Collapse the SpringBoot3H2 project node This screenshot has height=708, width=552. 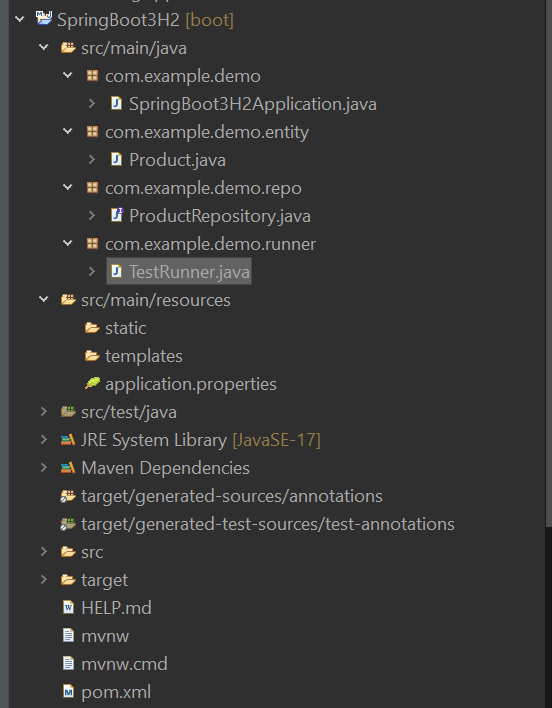(19, 19)
